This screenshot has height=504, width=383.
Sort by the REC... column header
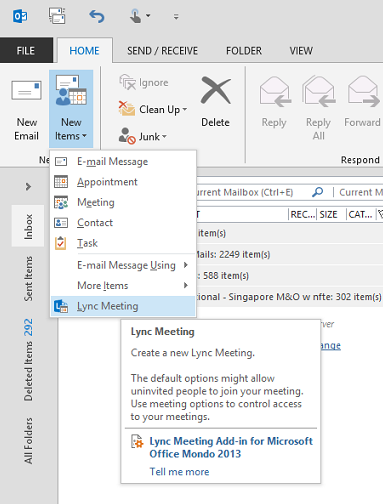click(302, 214)
